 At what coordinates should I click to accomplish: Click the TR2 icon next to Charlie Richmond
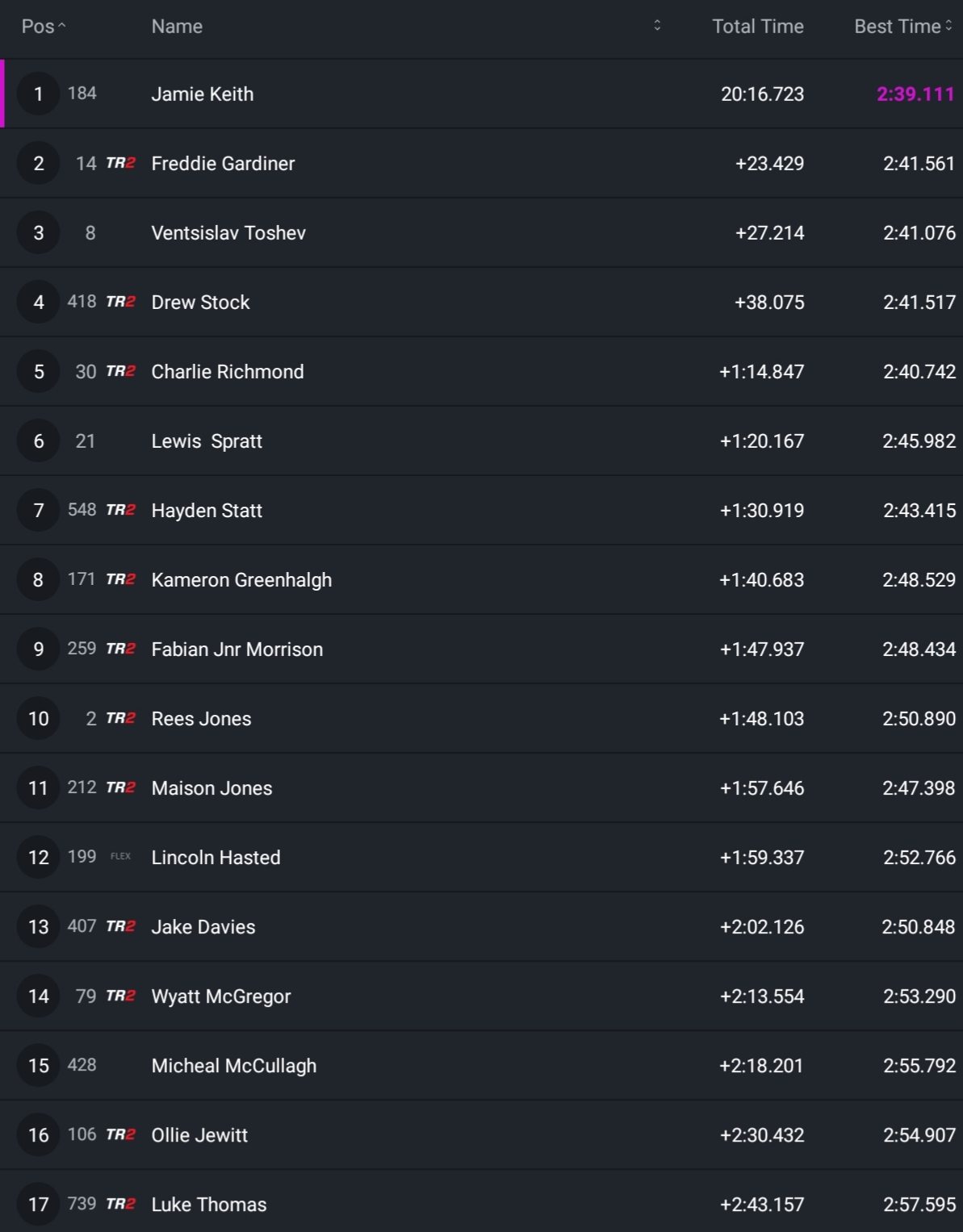pyautogui.click(x=120, y=371)
